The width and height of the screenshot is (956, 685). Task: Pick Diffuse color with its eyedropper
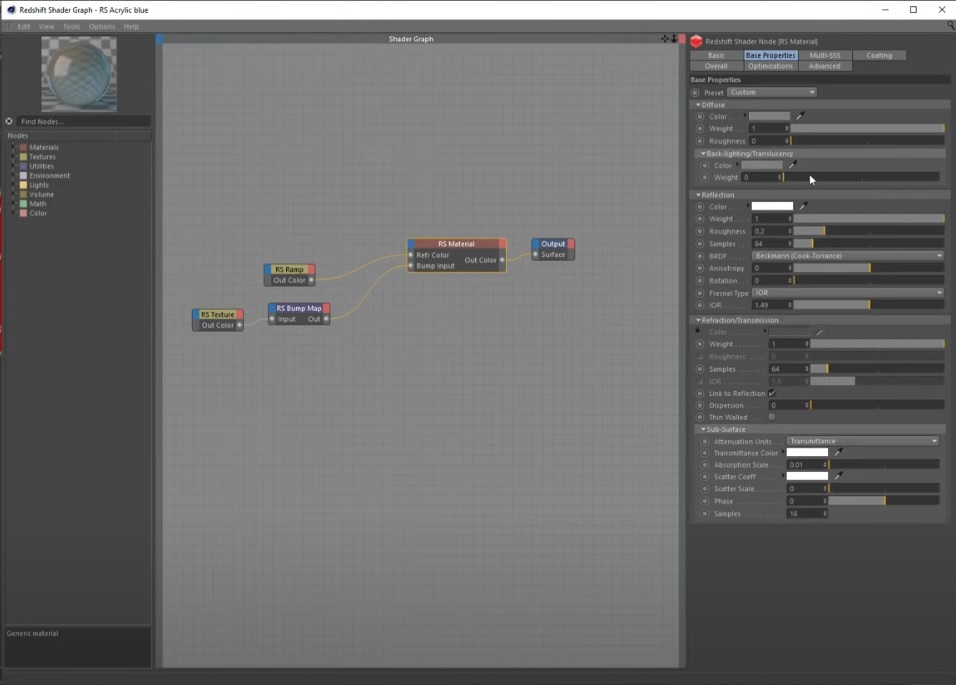[x=800, y=116]
